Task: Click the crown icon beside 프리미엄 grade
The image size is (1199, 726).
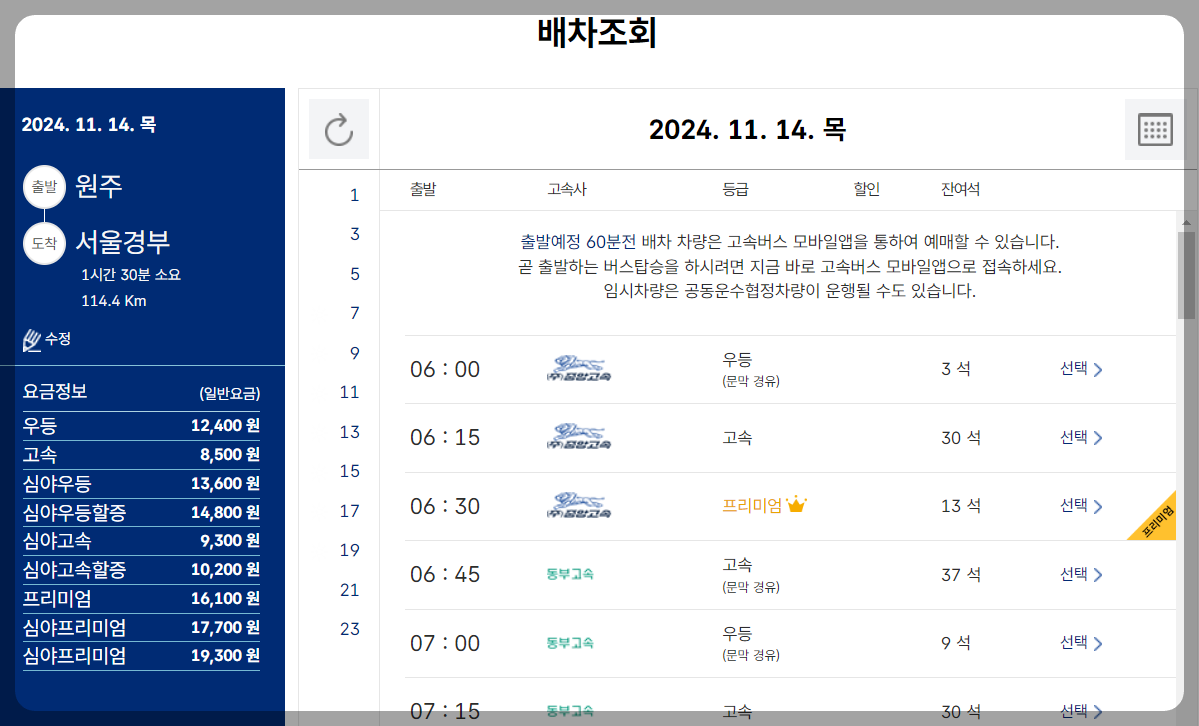Action: (795, 505)
